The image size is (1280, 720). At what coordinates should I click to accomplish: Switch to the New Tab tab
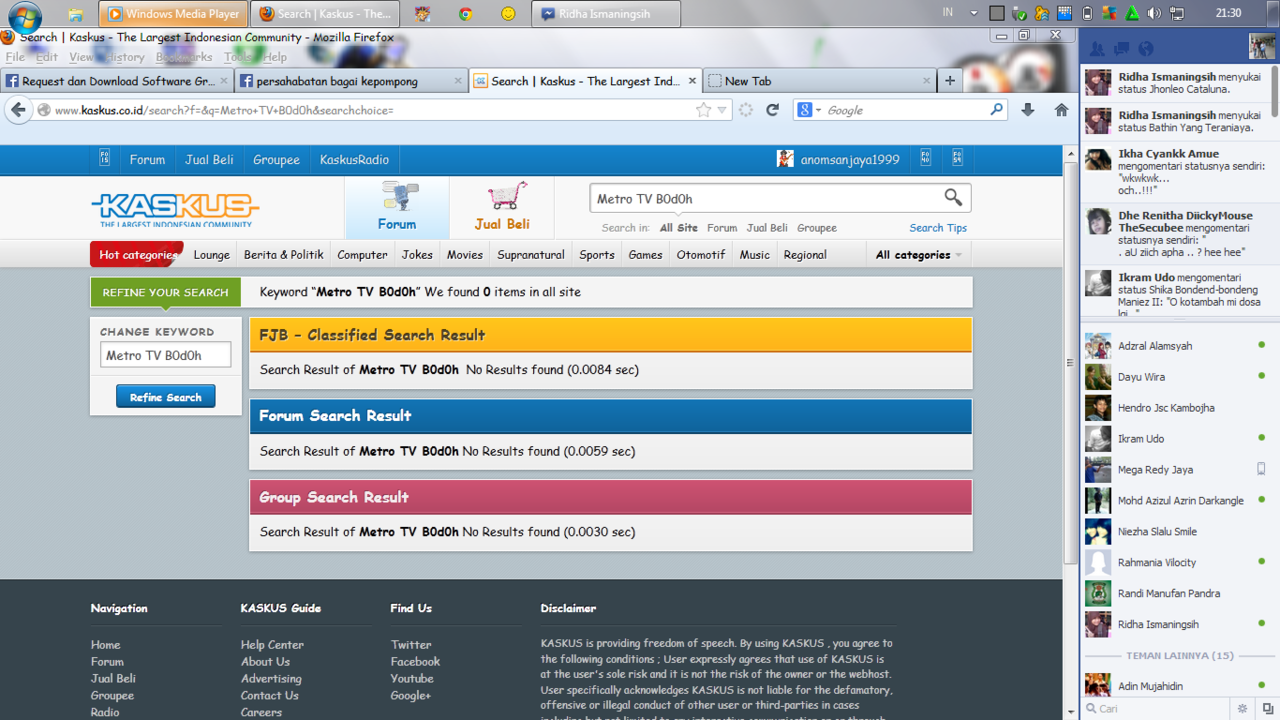(x=818, y=81)
